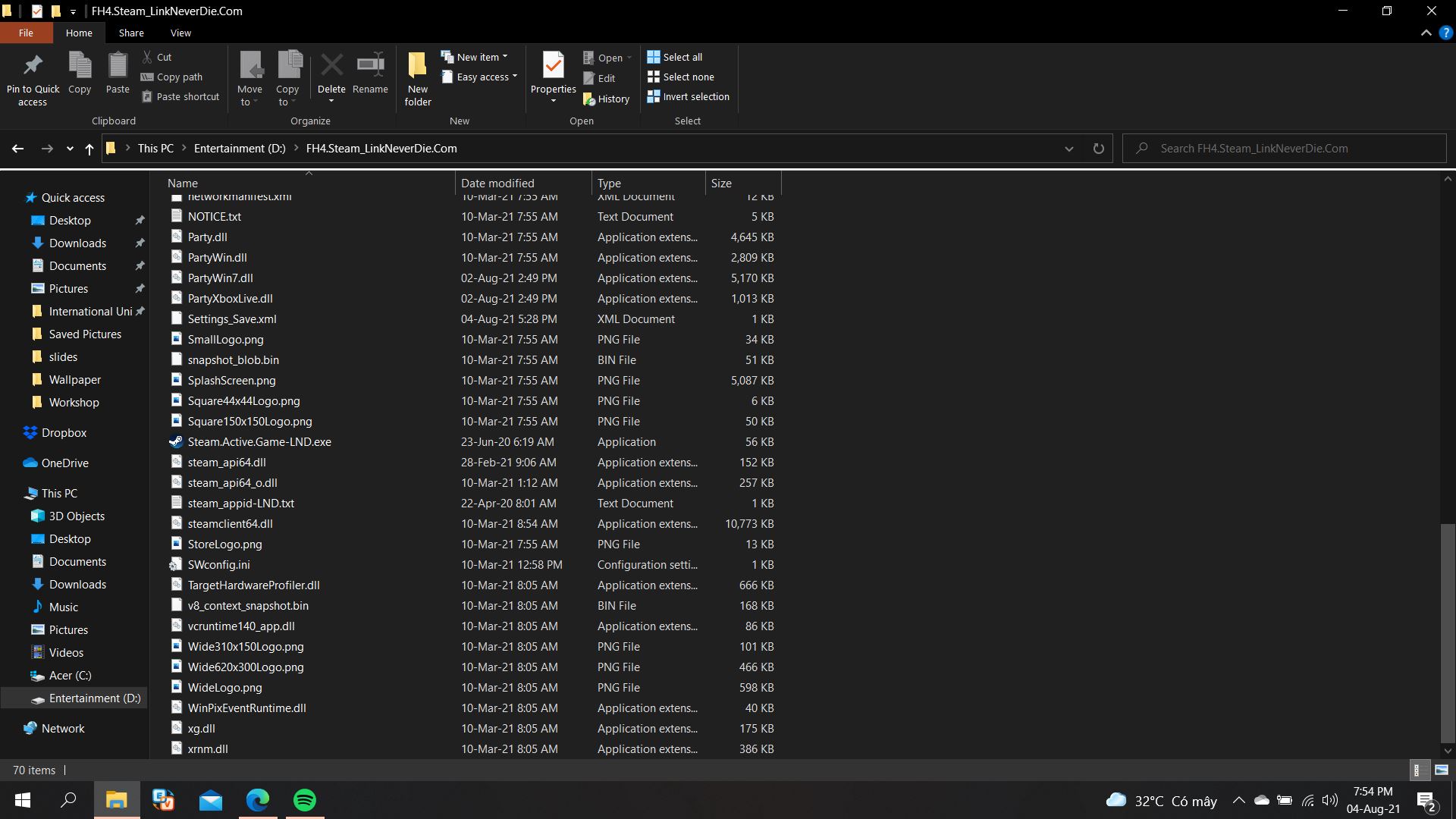Click the Copy path button
The image size is (1456, 819).
172,77
